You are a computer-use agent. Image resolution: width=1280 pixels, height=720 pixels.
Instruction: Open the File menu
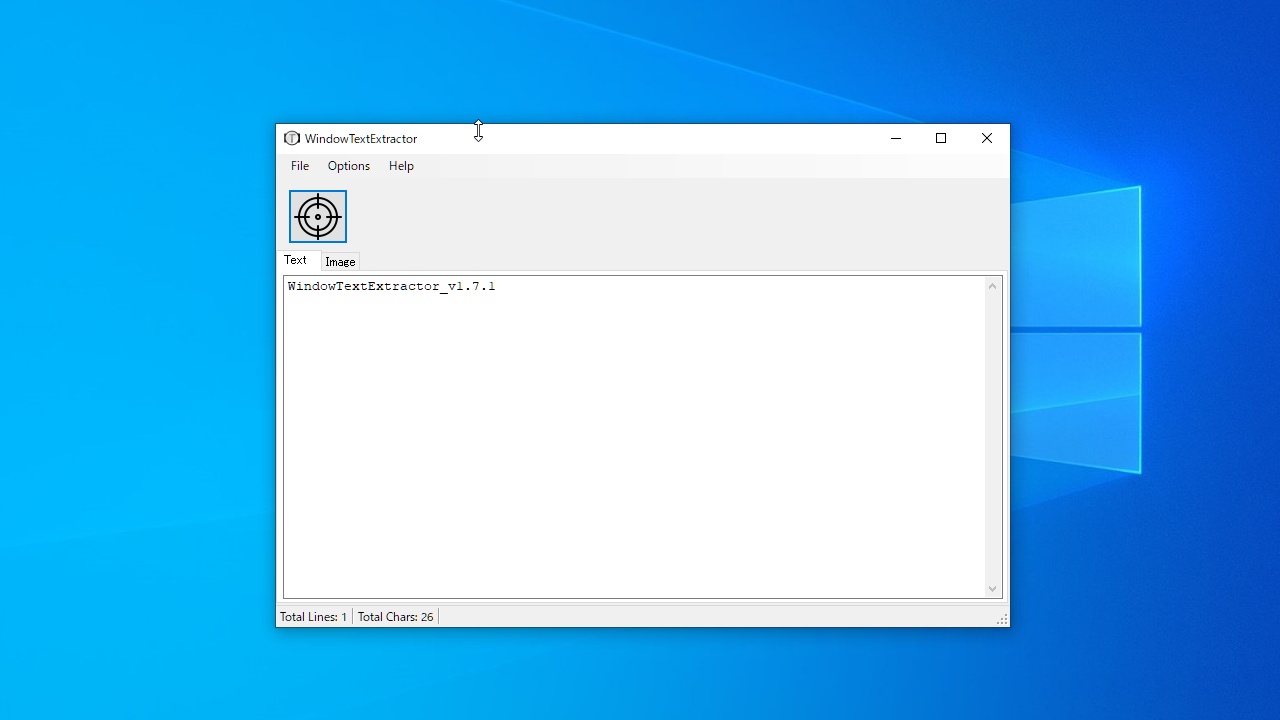point(300,166)
